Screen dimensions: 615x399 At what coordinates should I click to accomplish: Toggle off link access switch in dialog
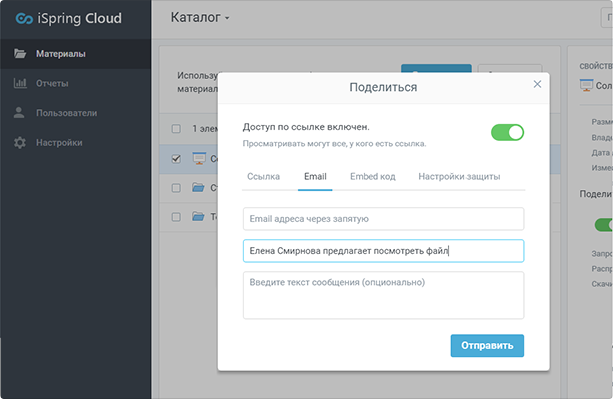coord(507,133)
